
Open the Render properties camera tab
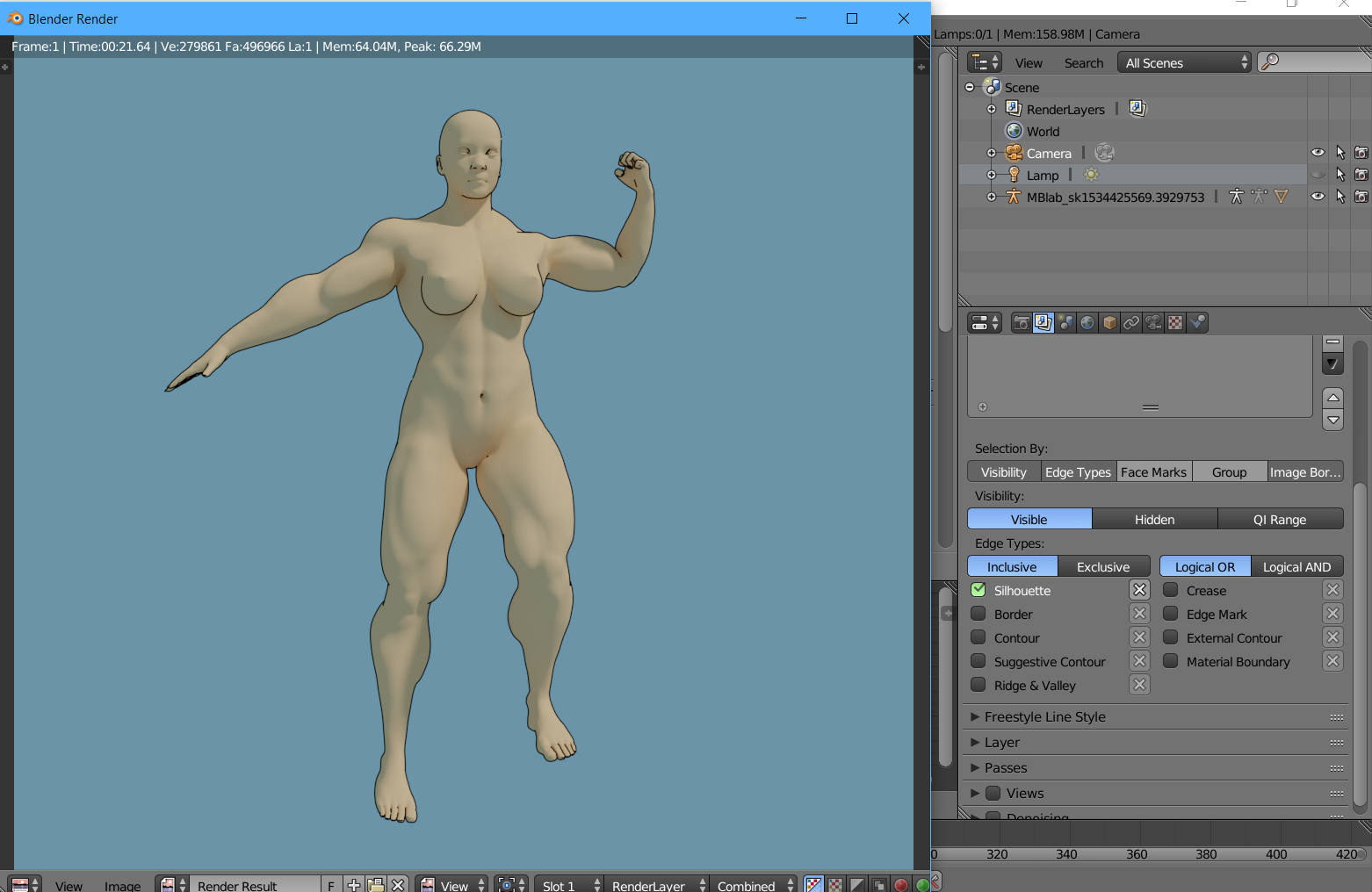[1022, 323]
